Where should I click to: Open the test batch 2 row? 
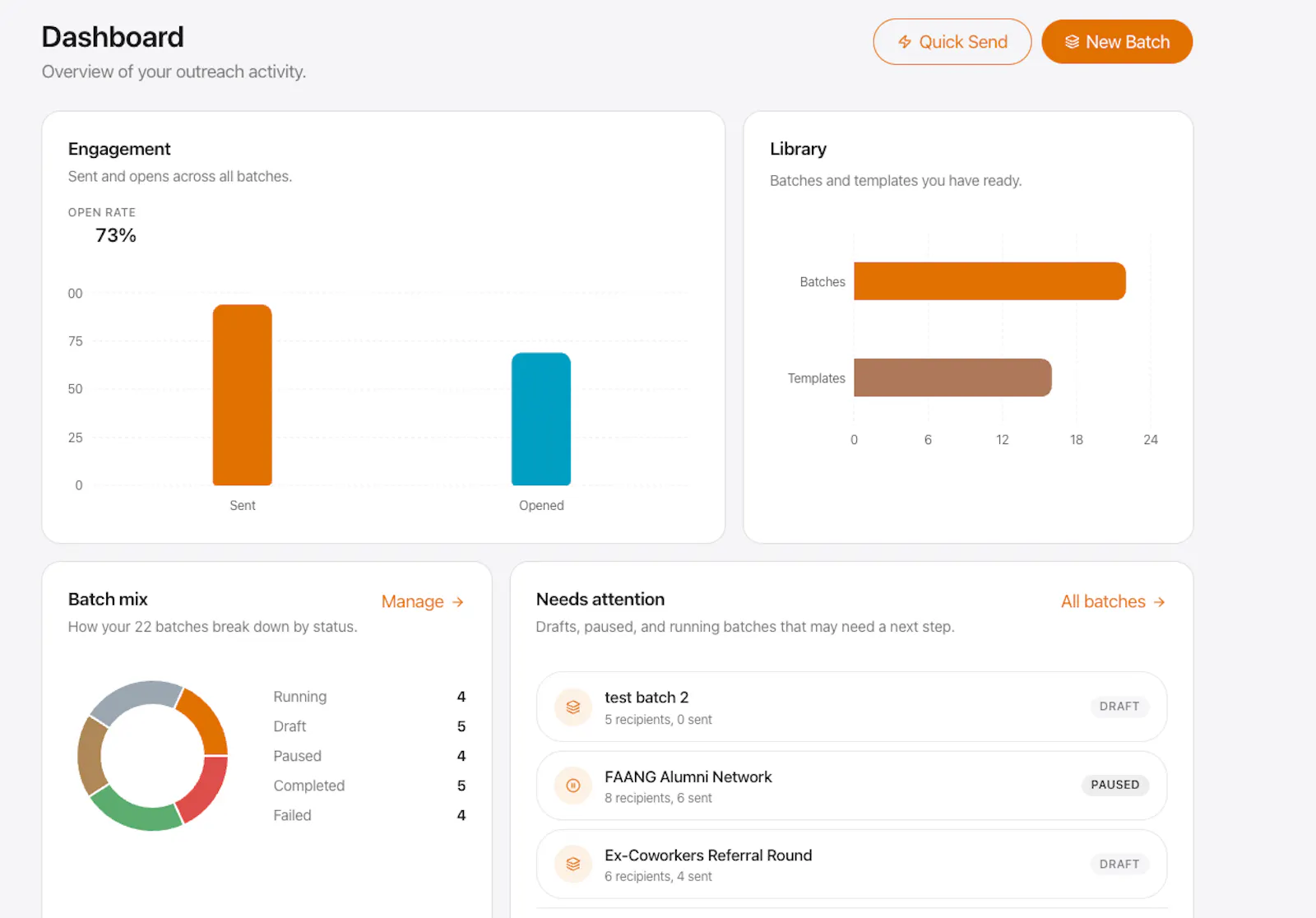(851, 707)
